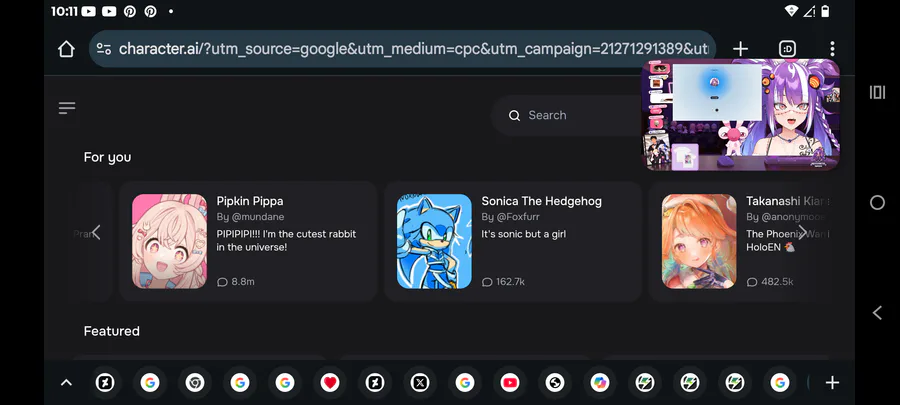
Task: Tap Wi-Fi icon in status bar
Action: [x=791, y=11]
